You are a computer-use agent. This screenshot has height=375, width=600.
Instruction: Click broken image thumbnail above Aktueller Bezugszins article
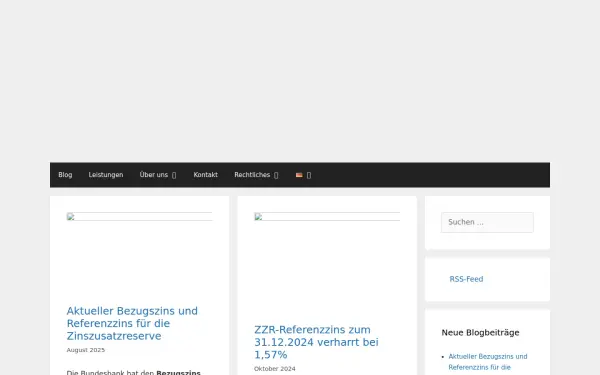tap(139, 217)
